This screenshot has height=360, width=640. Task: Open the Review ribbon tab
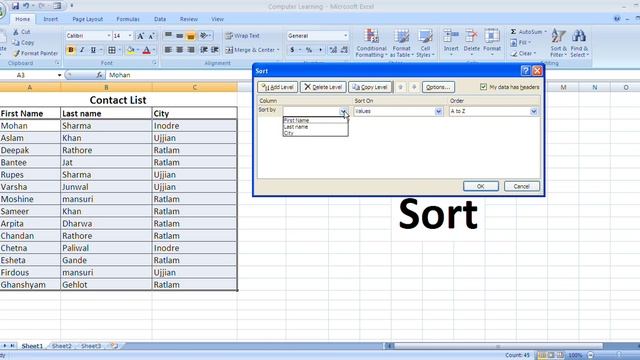pyautogui.click(x=189, y=19)
